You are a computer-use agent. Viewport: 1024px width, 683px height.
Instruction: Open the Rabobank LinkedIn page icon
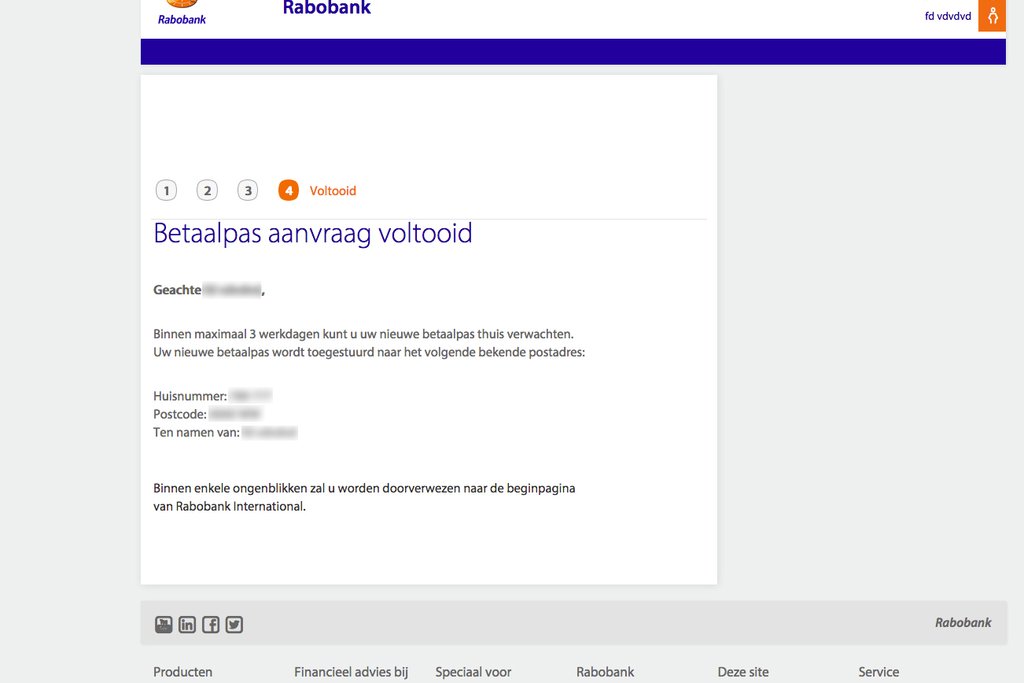tap(187, 625)
